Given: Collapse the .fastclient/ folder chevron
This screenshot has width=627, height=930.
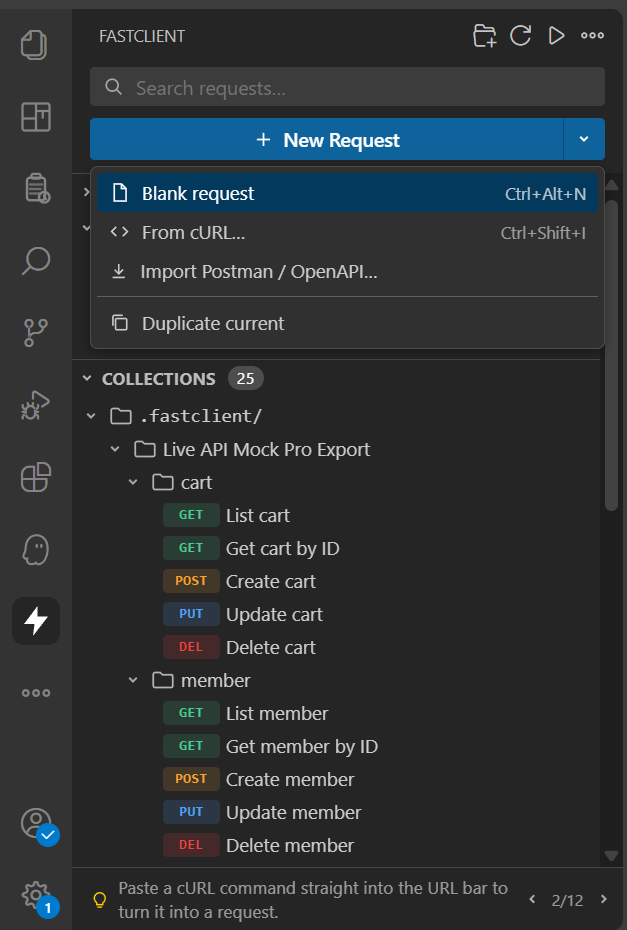Looking at the screenshot, I should (91, 416).
